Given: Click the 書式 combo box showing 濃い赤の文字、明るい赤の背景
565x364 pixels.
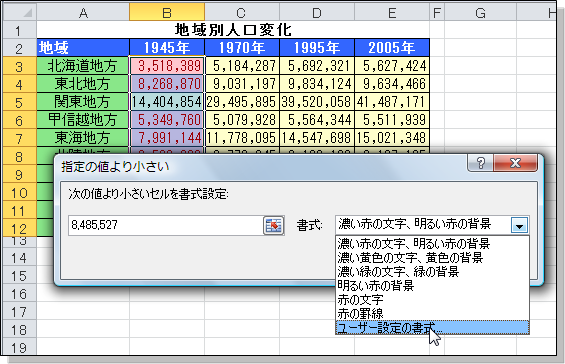Looking at the screenshot, I should coord(432,225).
